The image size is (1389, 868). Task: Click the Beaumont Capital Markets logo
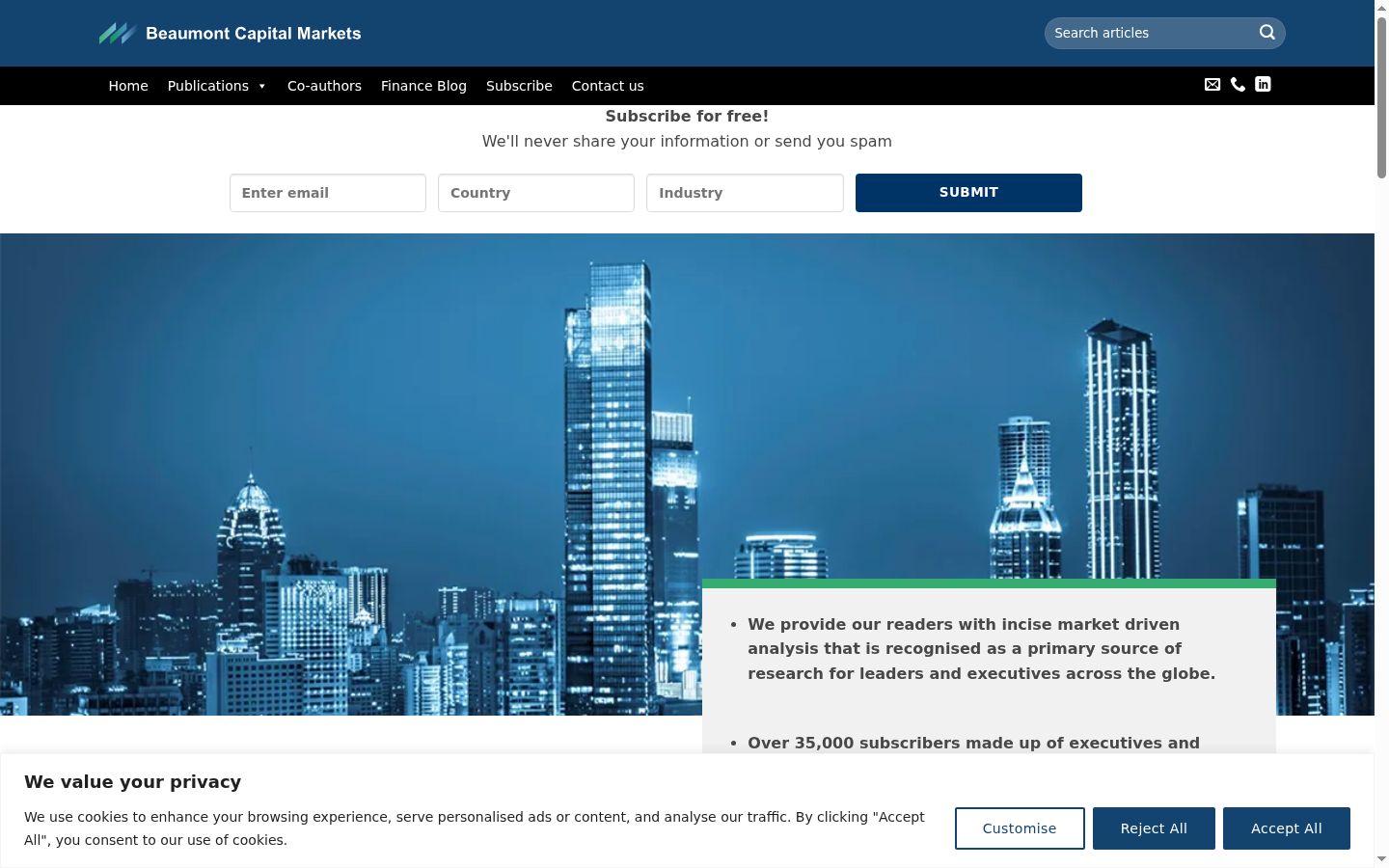pyautogui.click(x=231, y=34)
